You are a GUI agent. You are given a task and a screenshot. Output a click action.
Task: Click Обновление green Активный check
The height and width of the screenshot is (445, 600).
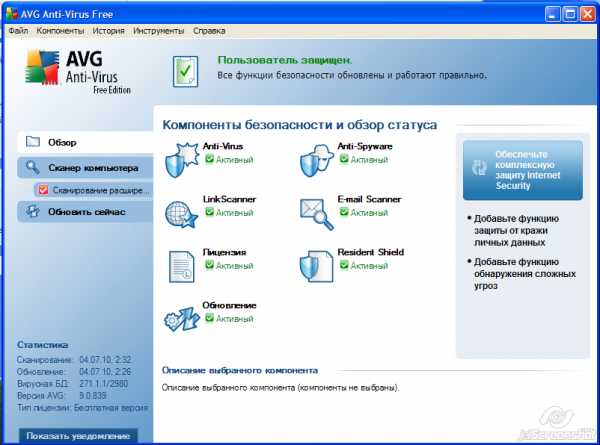coord(209,318)
